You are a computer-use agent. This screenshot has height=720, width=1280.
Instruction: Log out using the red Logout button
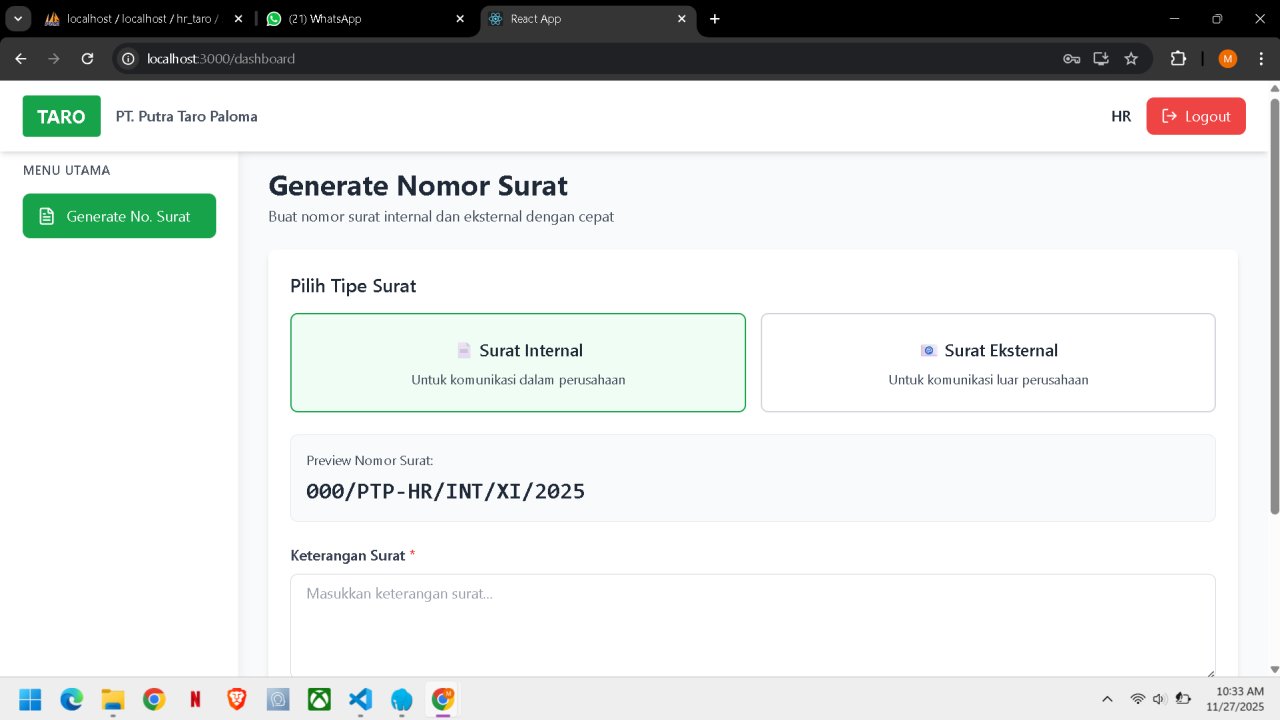click(x=1195, y=116)
